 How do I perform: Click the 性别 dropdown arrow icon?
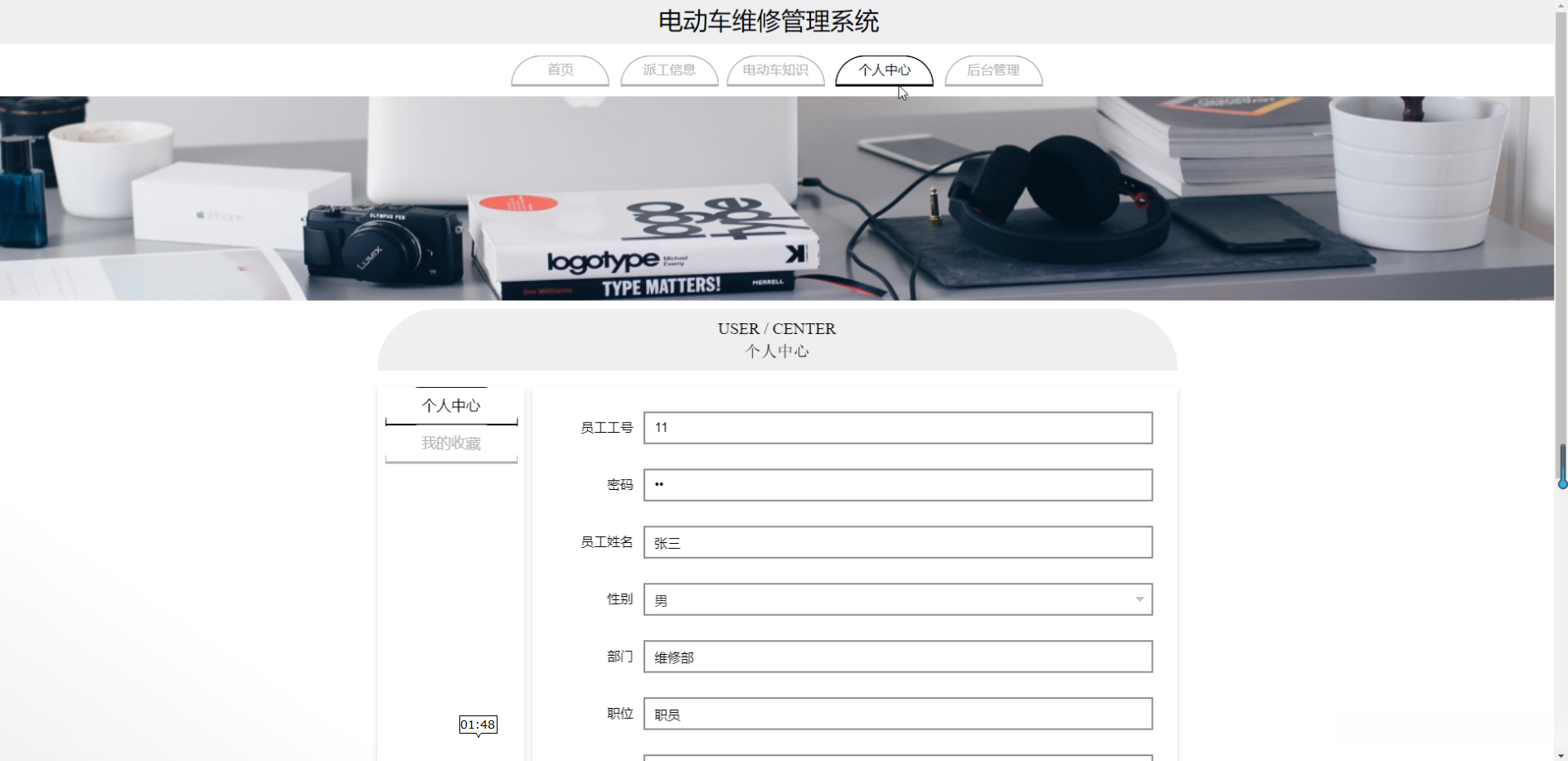(x=1140, y=599)
